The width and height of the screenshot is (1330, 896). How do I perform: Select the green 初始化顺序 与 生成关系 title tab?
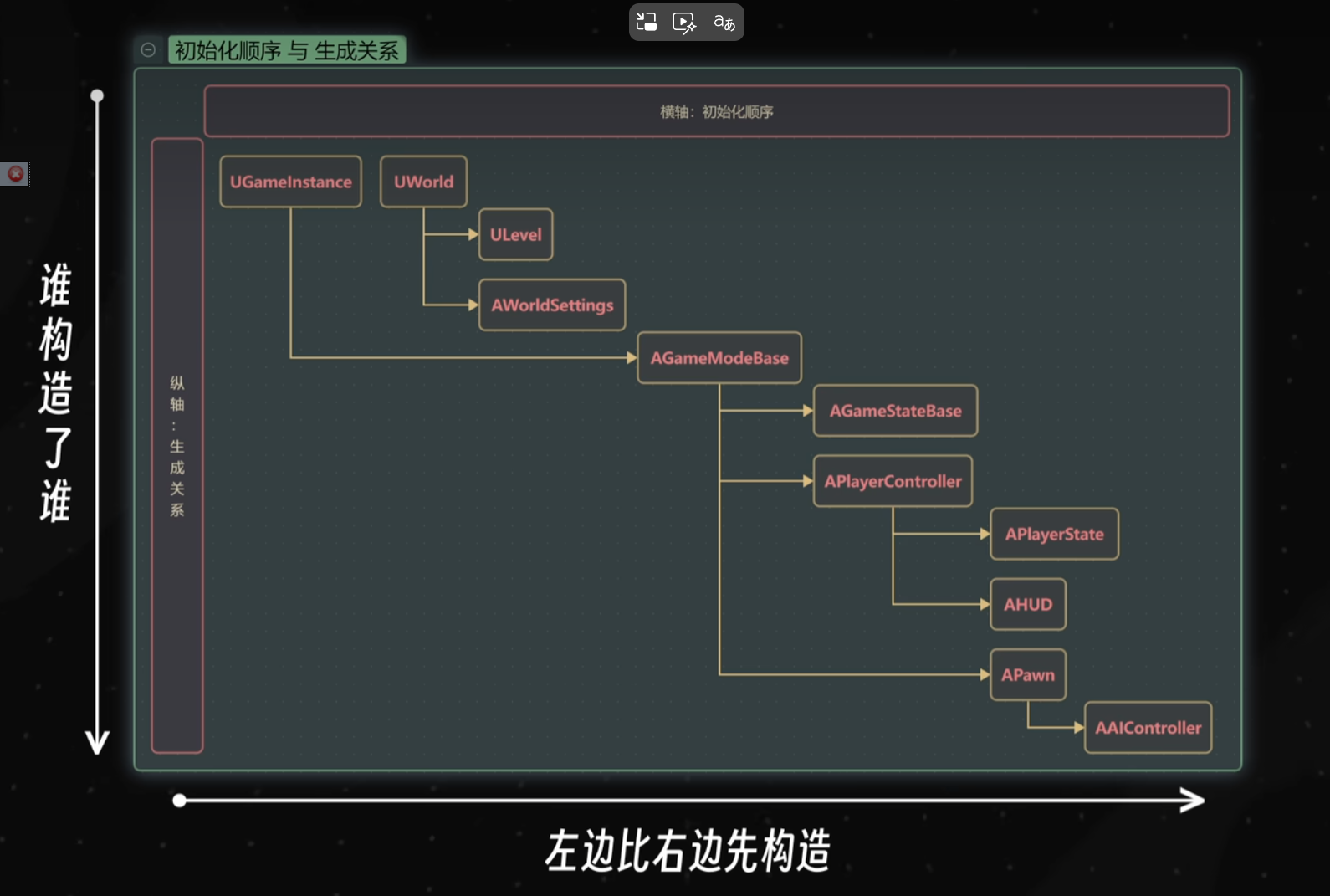[x=287, y=50]
